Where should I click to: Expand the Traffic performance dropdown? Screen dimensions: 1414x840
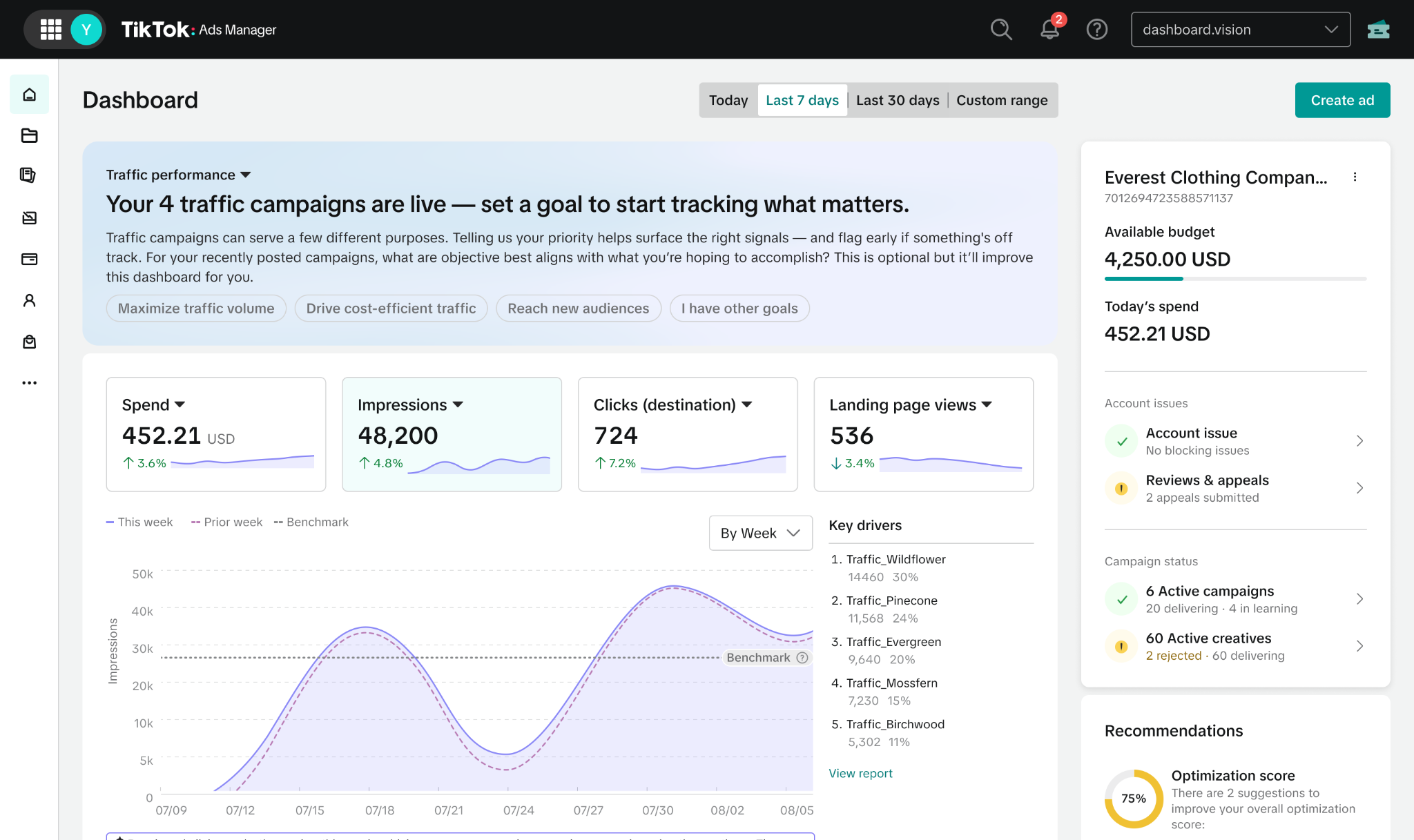[178, 175]
